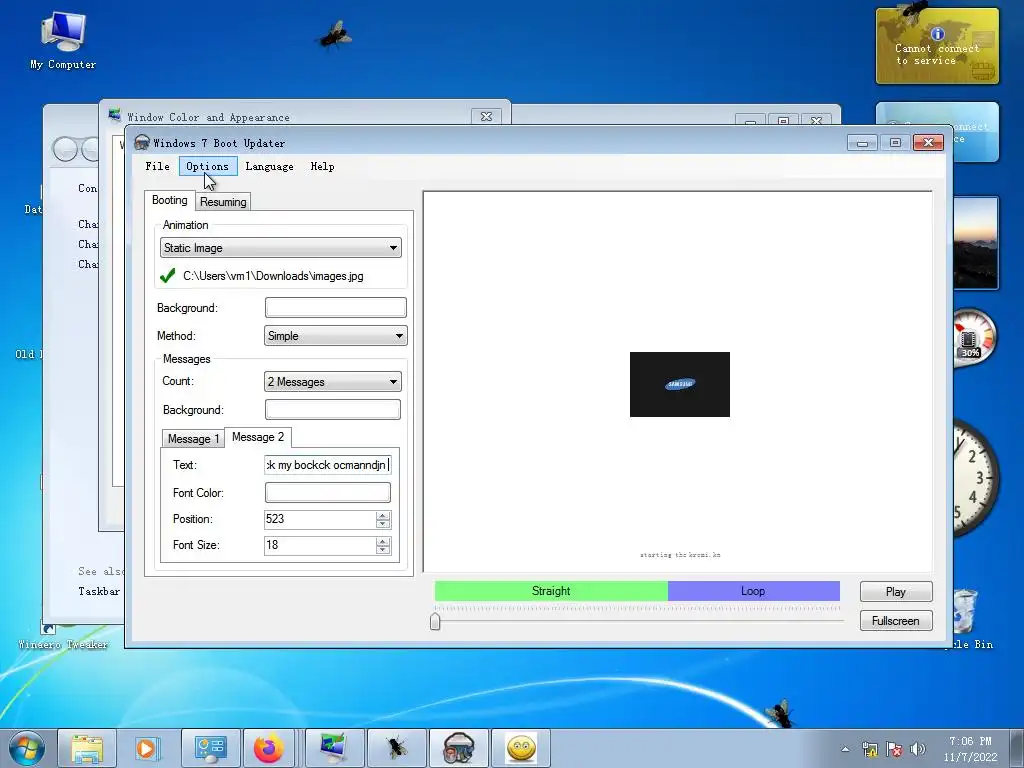The width and height of the screenshot is (1024, 768).
Task: Click the volume speaker tray icon
Action: click(918, 749)
